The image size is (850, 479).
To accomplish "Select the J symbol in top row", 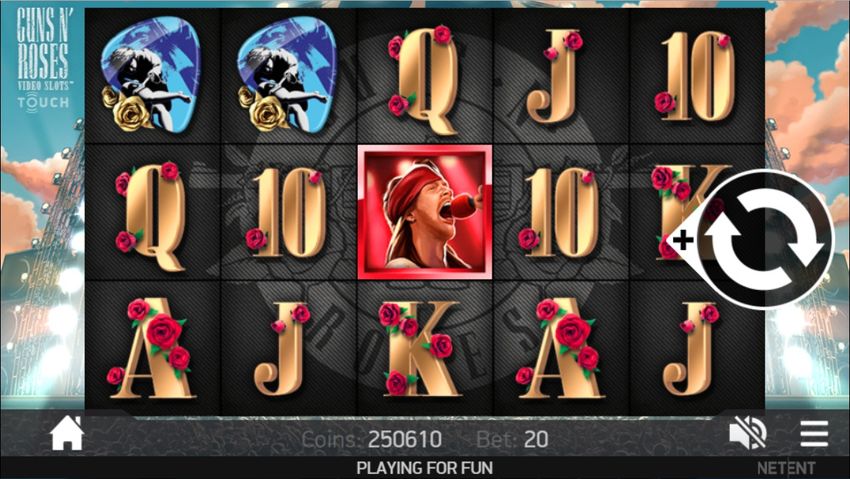I will (x=556, y=76).
